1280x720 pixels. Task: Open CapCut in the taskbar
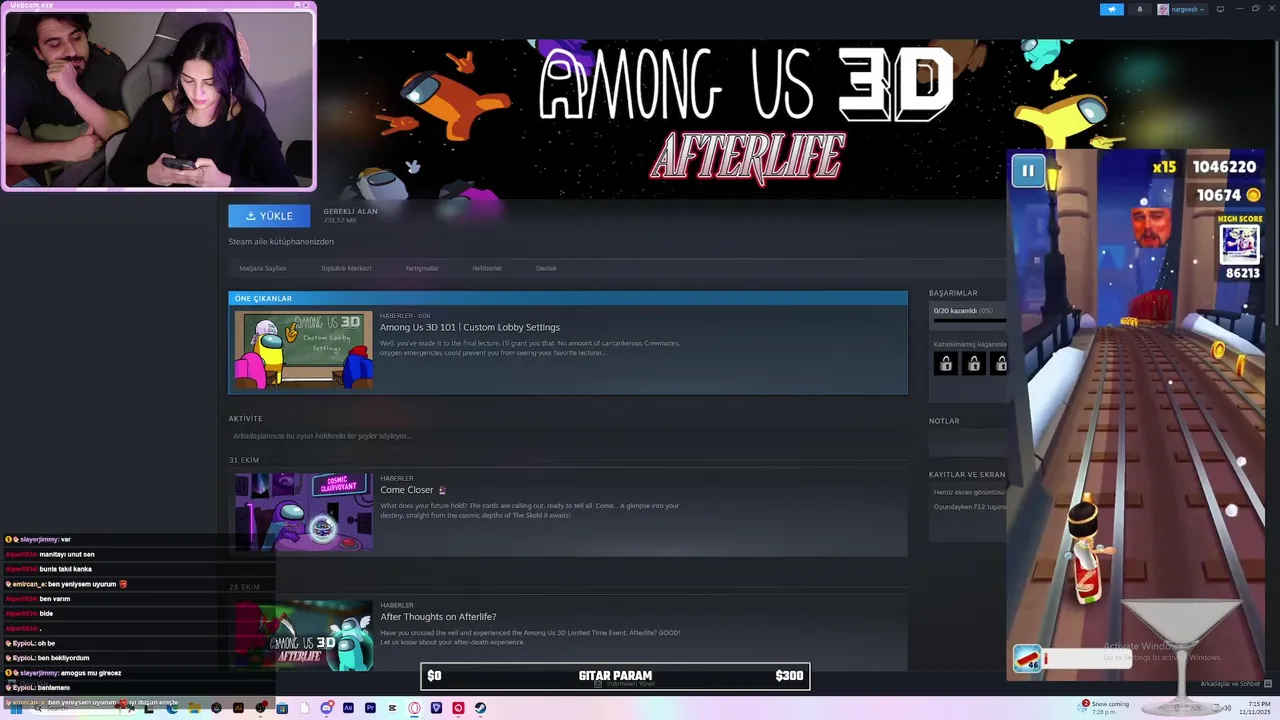392,708
